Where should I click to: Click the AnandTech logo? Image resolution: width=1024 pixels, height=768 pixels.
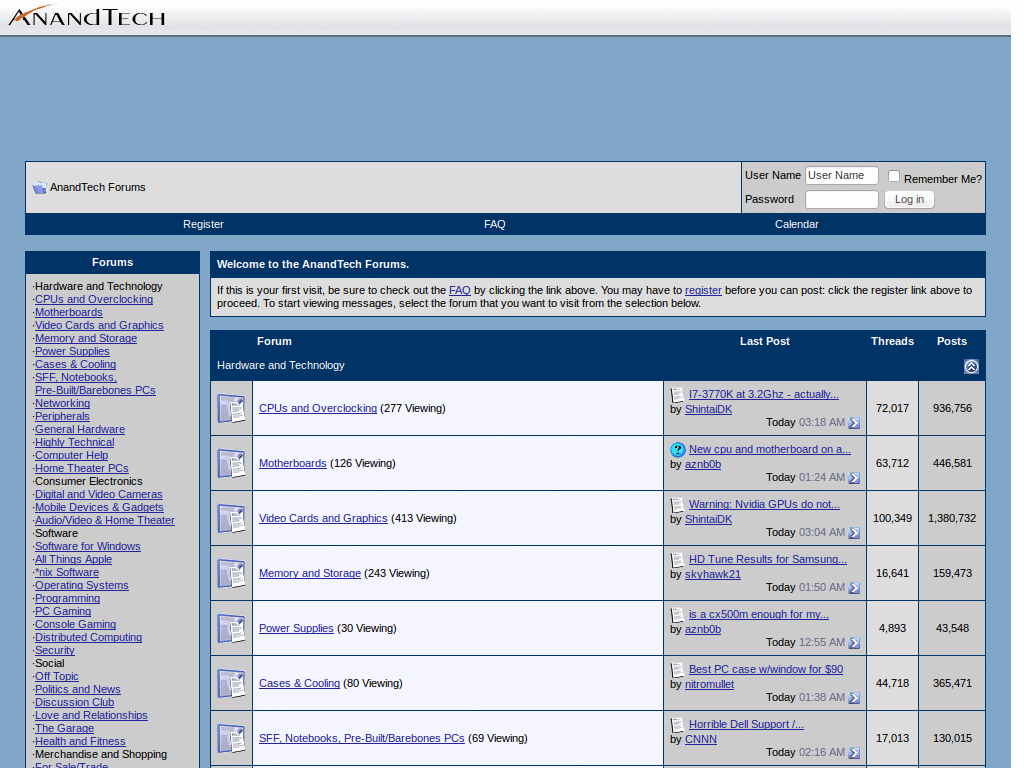(x=85, y=15)
